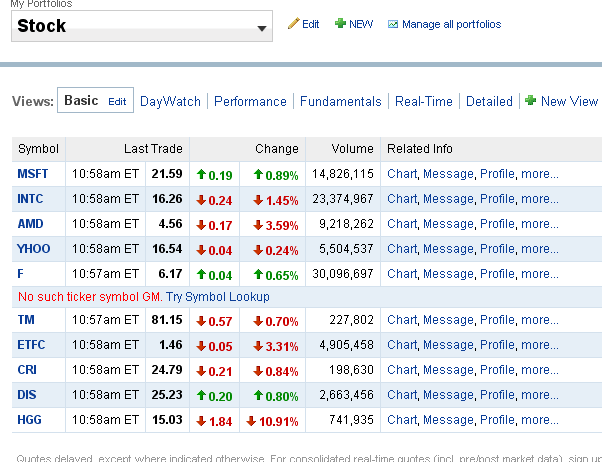Screen dimensions: 602x462
Task: Open the F ticker symbol link
Action: (x=20, y=273)
